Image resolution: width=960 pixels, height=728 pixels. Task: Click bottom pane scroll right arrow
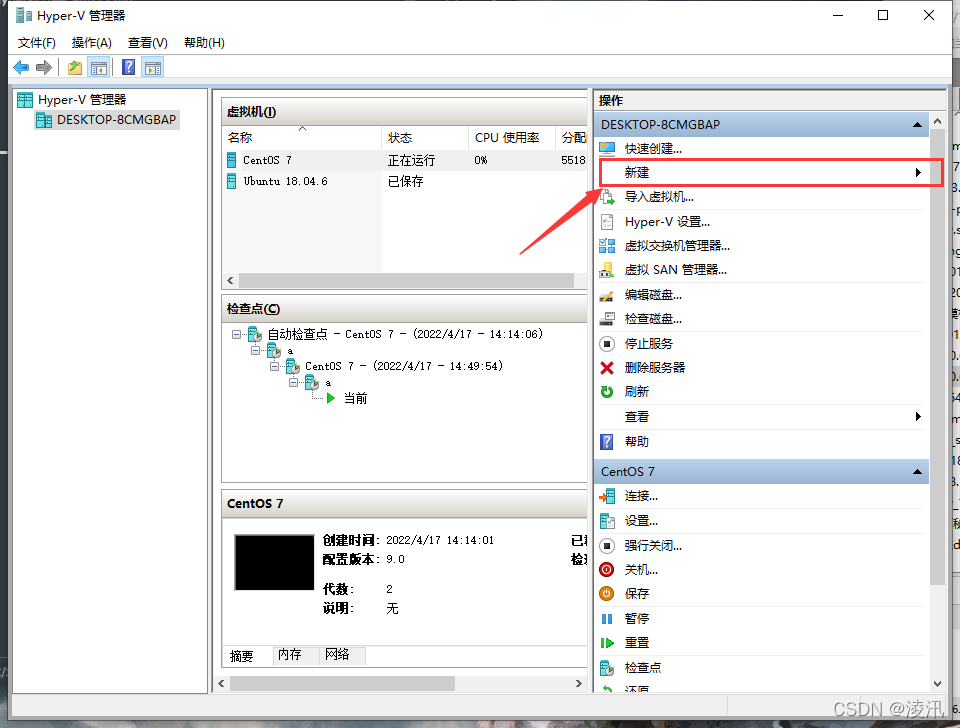tap(579, 683)
